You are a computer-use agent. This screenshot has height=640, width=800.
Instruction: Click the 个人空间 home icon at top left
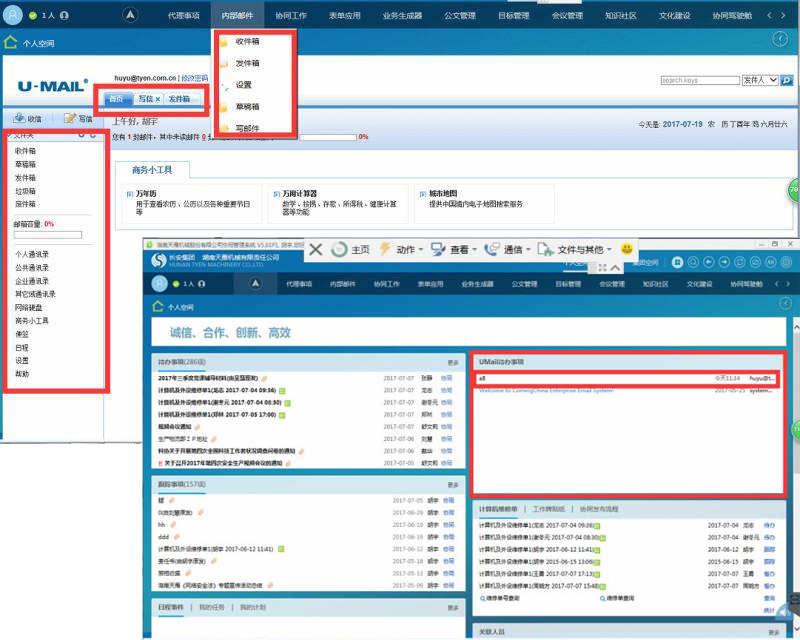11,43
